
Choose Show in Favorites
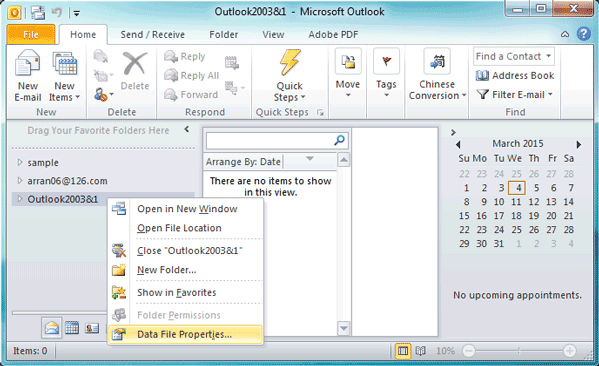[x=186, y=293]
